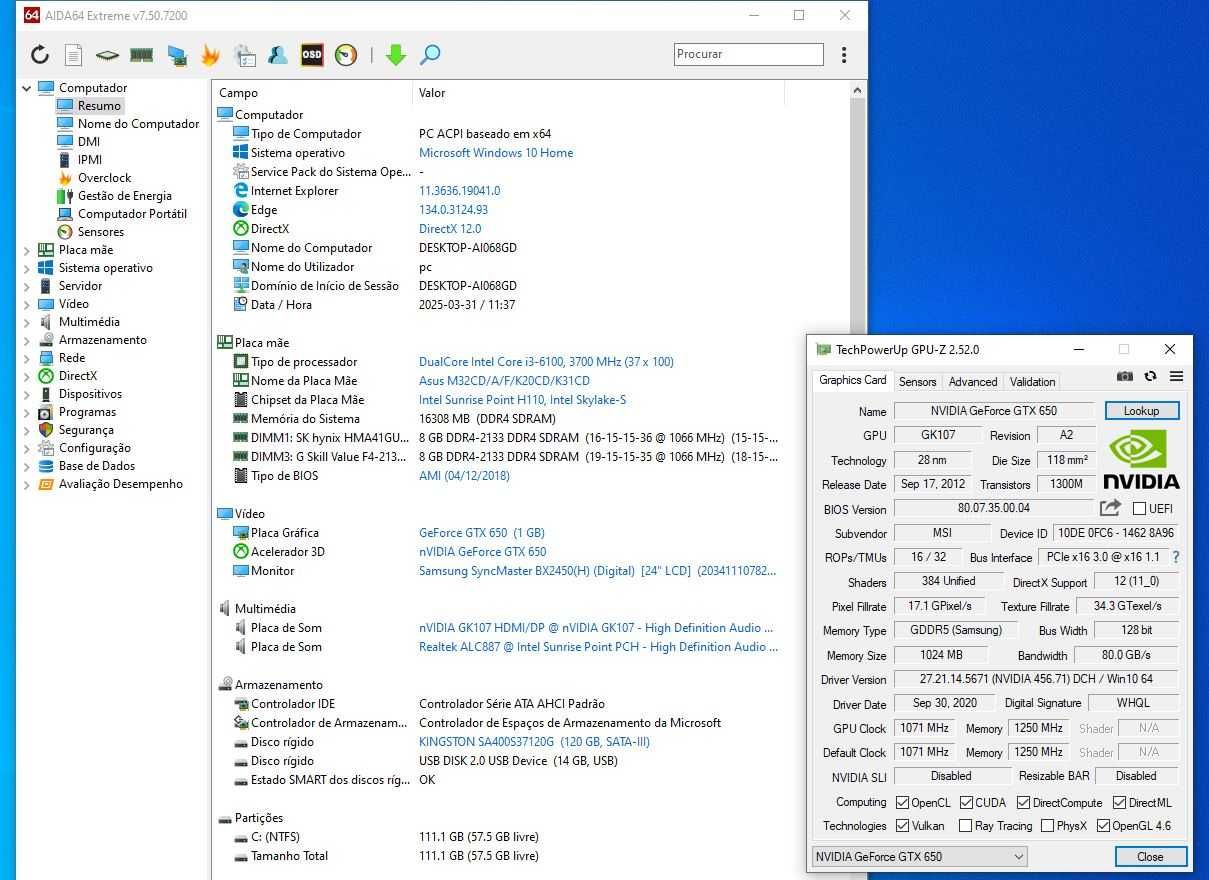Open the CPU chip tool icon
Image resolution: width=1209 pixels, height=880 pixels.
(x=107, y=55)
